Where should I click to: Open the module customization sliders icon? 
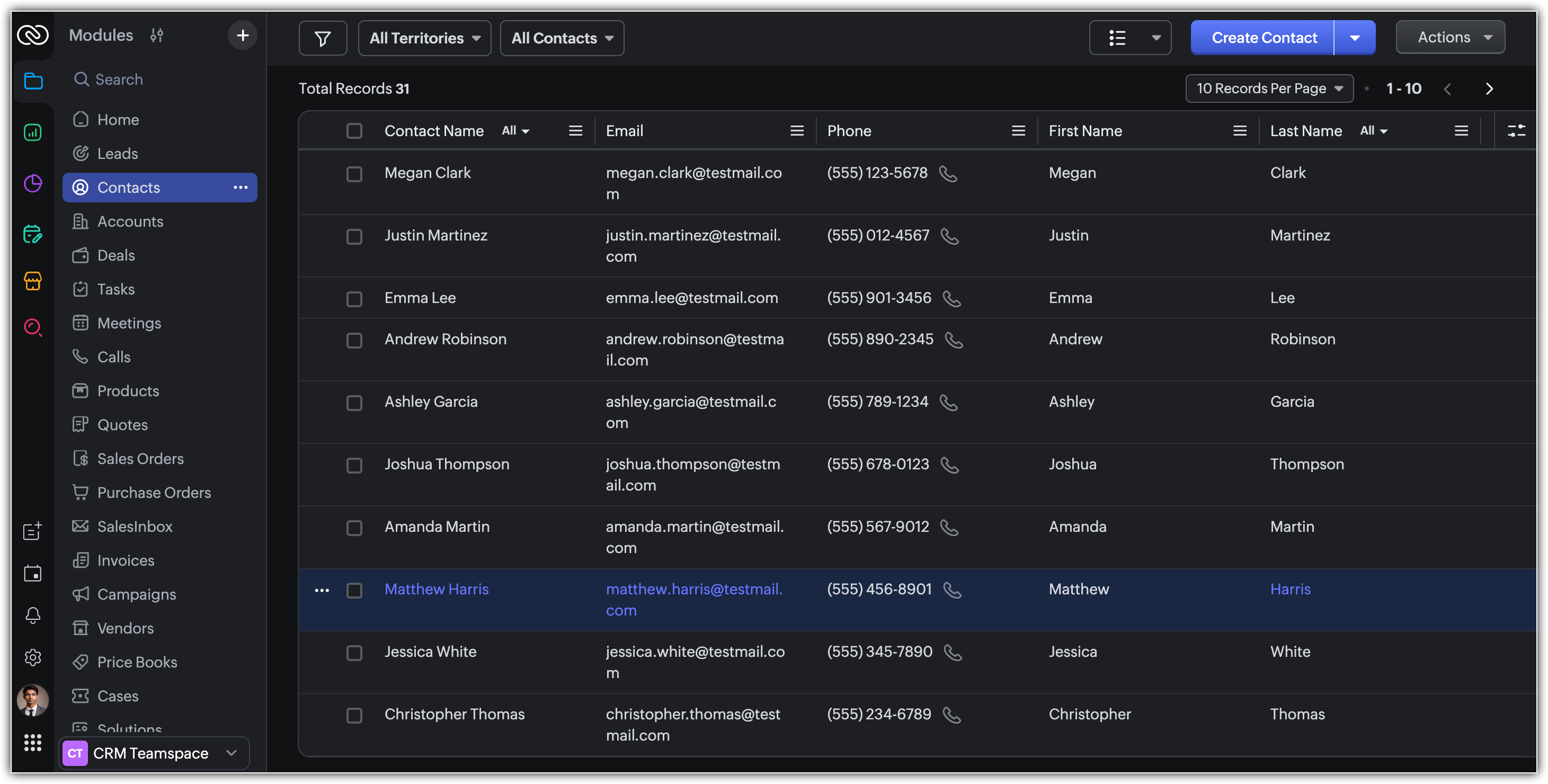click(x=157, y=35)
